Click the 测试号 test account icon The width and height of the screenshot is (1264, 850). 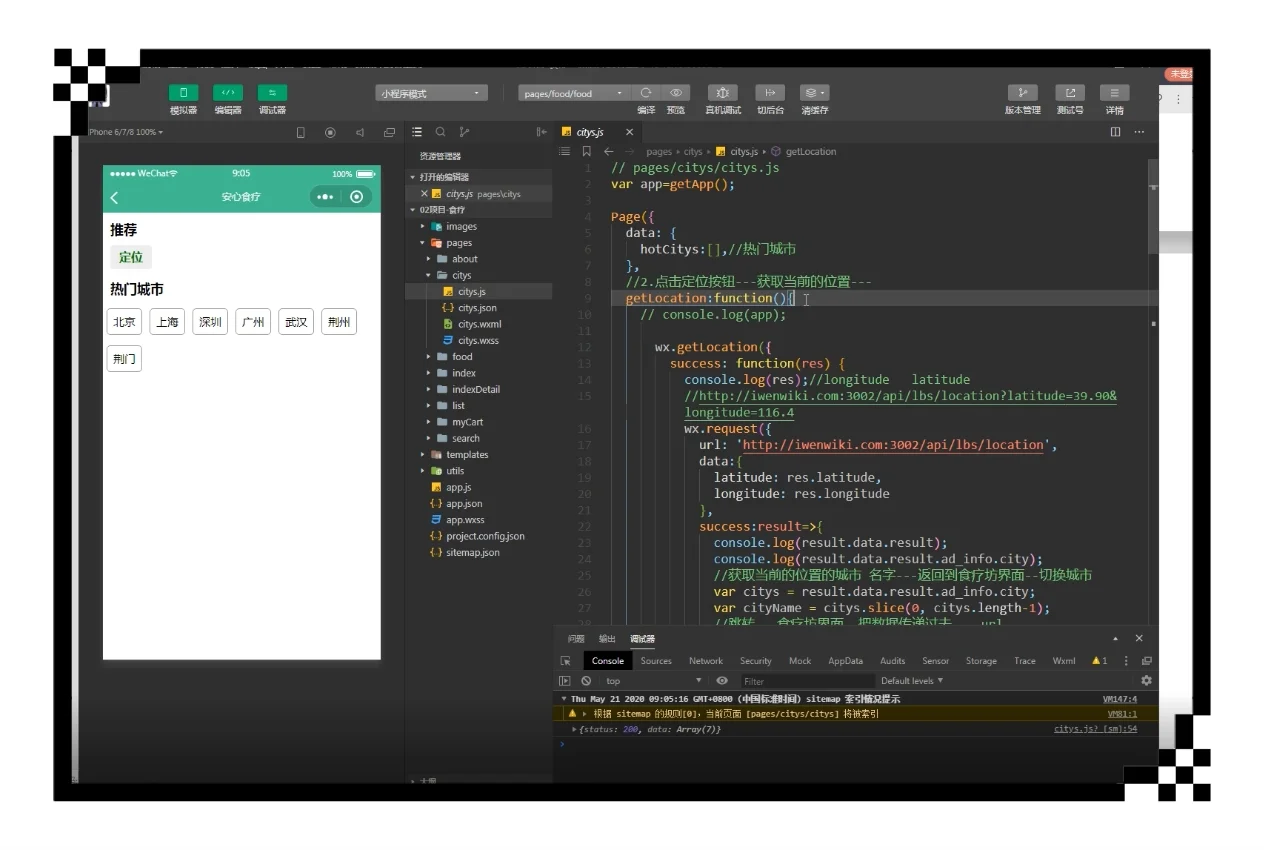click(x=1070, y=93)
